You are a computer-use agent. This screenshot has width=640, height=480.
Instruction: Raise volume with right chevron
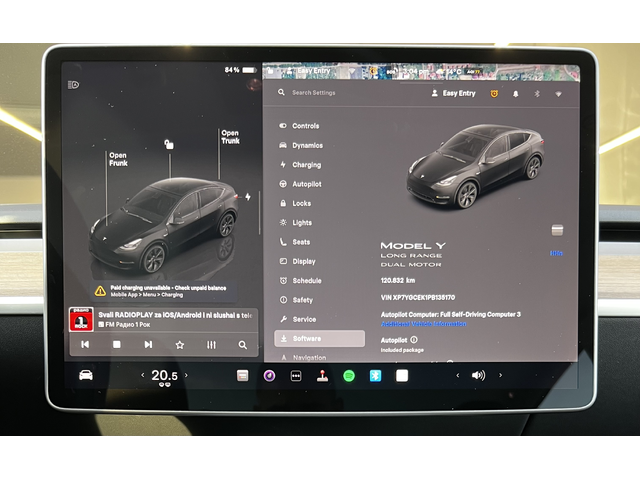tap(500, 375)
